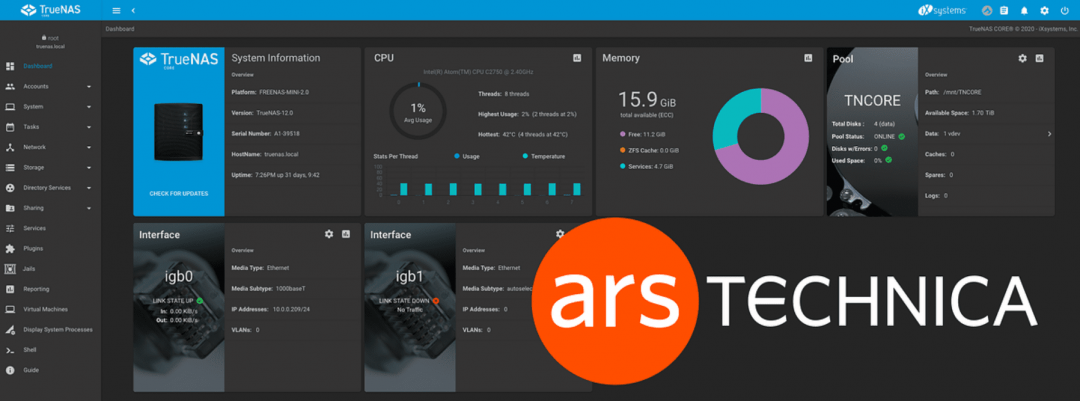Click the iXsystems logo
Viewport: 1080px width, 401px height.
click(942, 10)
